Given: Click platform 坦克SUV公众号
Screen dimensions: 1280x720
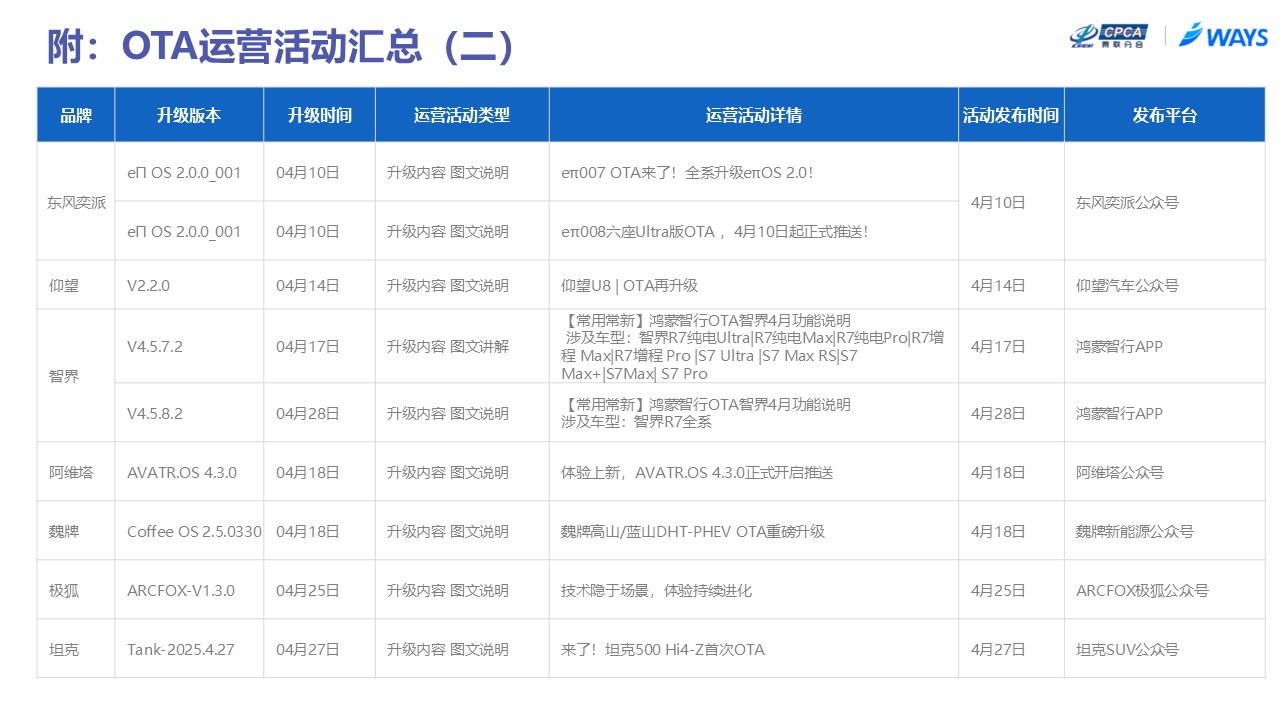Looking at the screenshot, I should tap(1127, 649).
